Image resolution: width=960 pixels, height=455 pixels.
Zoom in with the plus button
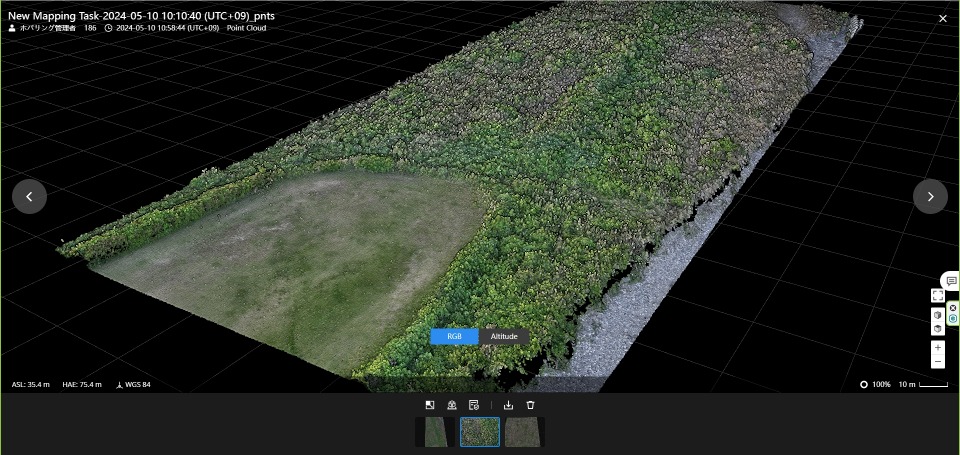(937, 347)
